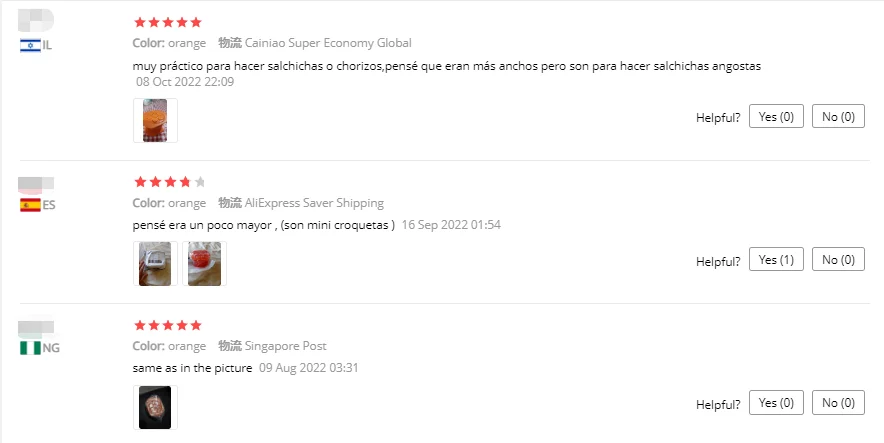Click the five-star rating on the IL review
Viewport: 884px width, 443px height.
point(167,23)
